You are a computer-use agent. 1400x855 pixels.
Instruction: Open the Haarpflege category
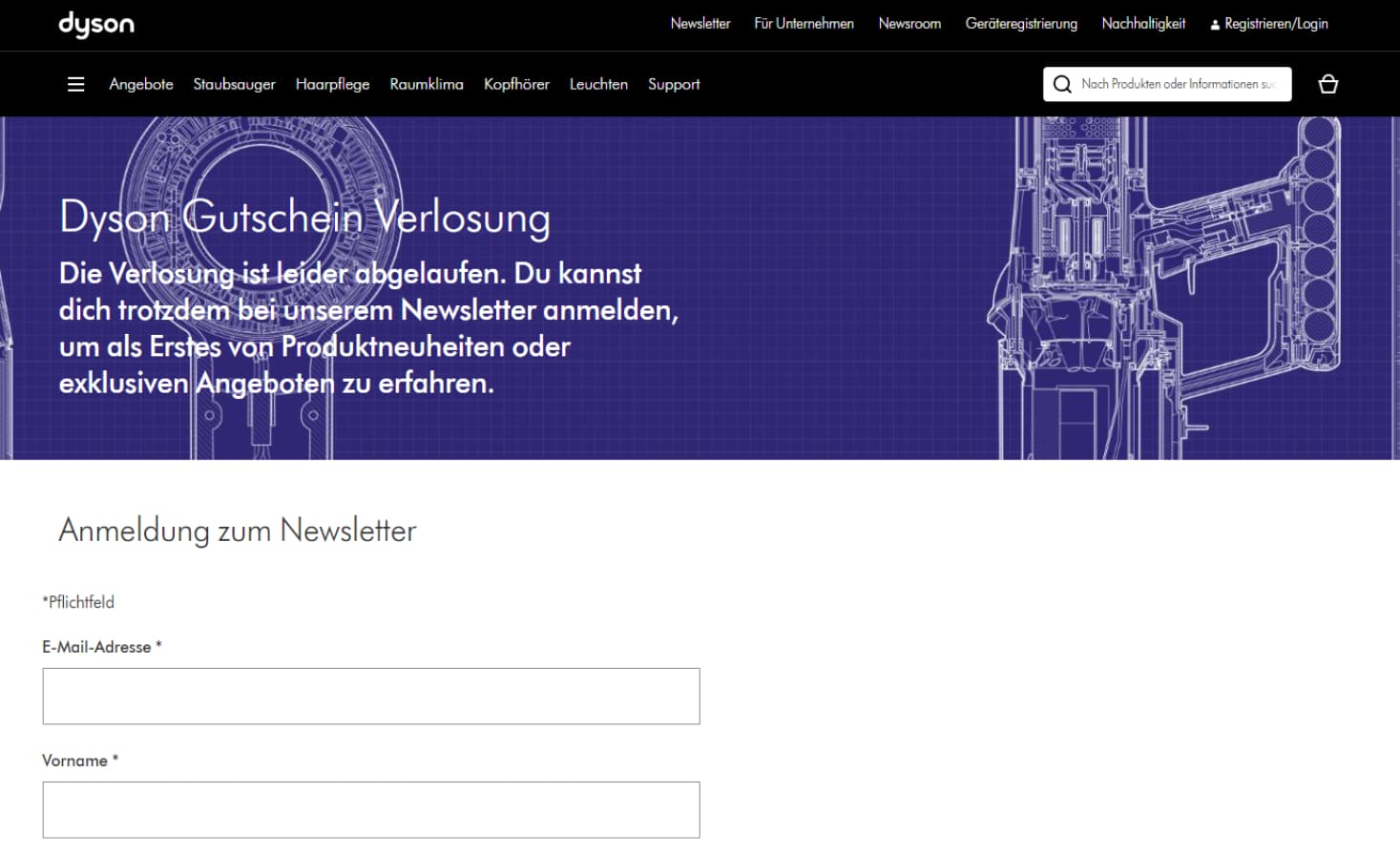click(332, 84)
